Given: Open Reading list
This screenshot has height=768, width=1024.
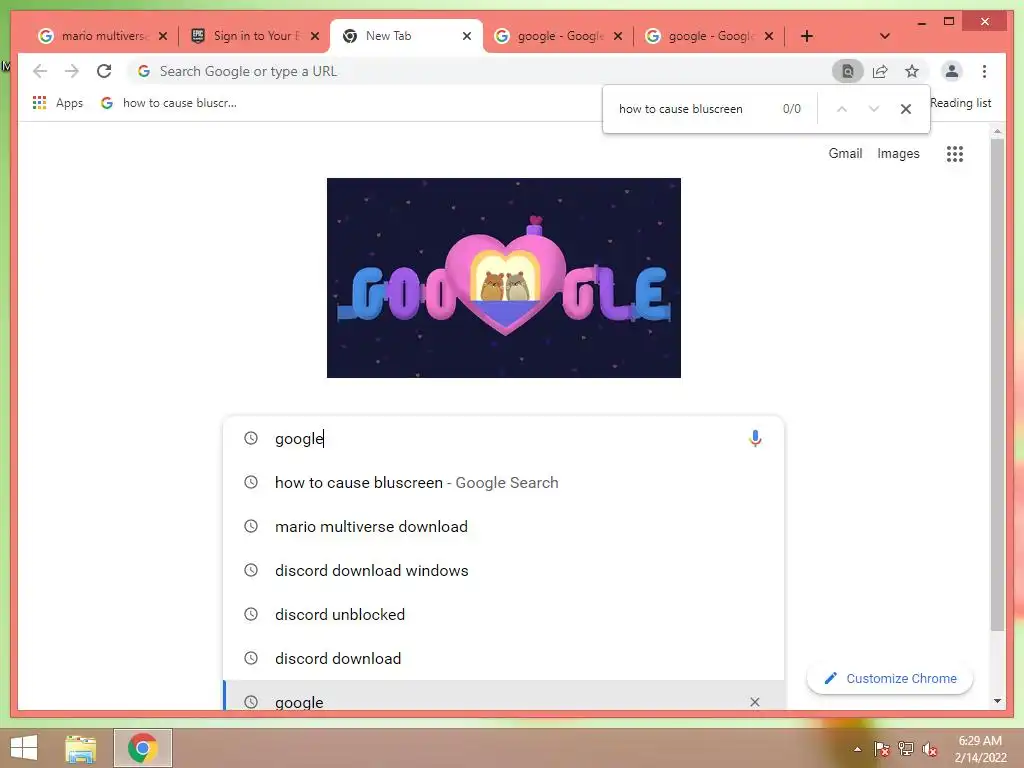Looking at the screenshot, I should click(961, 103).
